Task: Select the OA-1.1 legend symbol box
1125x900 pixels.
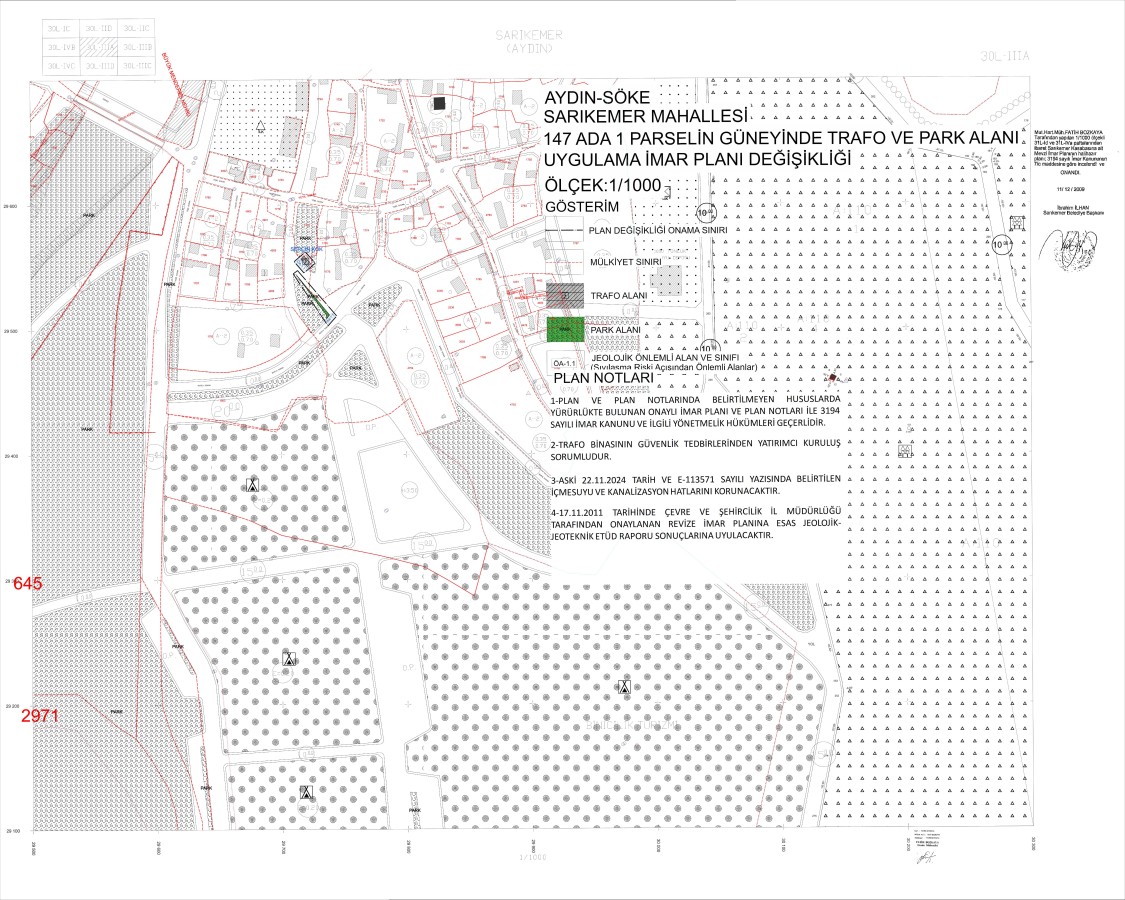Action: pos(565,362)
